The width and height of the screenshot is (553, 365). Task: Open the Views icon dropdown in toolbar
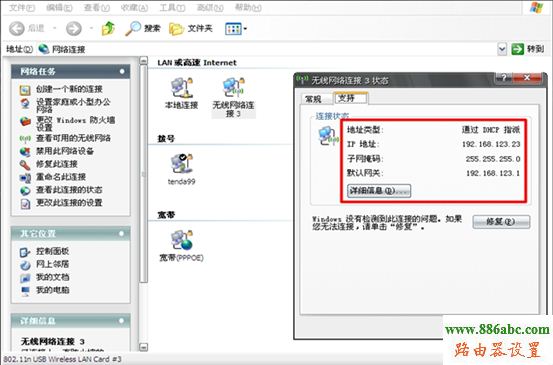pyautogui.click(x=236, y=29)
